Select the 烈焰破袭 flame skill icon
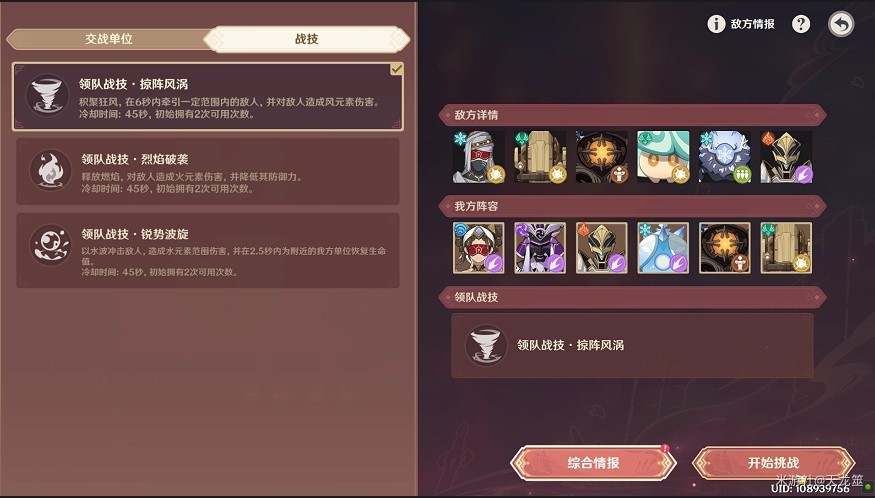Viewport: 875px width, 498px height. 50,171
